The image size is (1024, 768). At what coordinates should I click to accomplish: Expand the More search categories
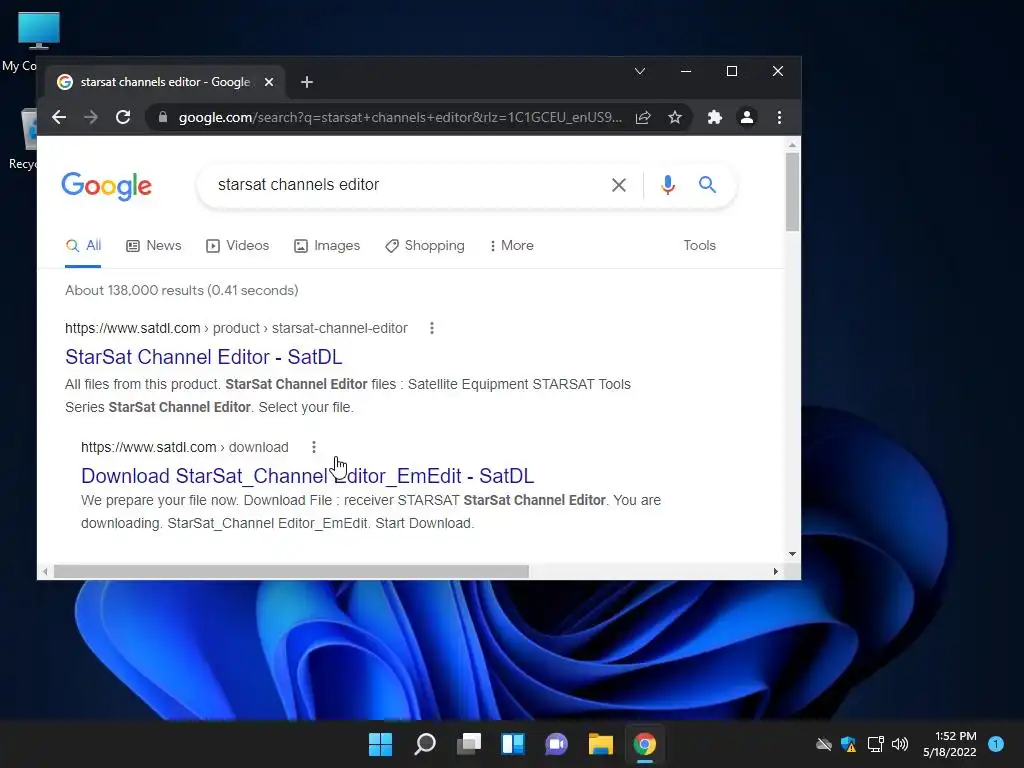click(511, 246)
